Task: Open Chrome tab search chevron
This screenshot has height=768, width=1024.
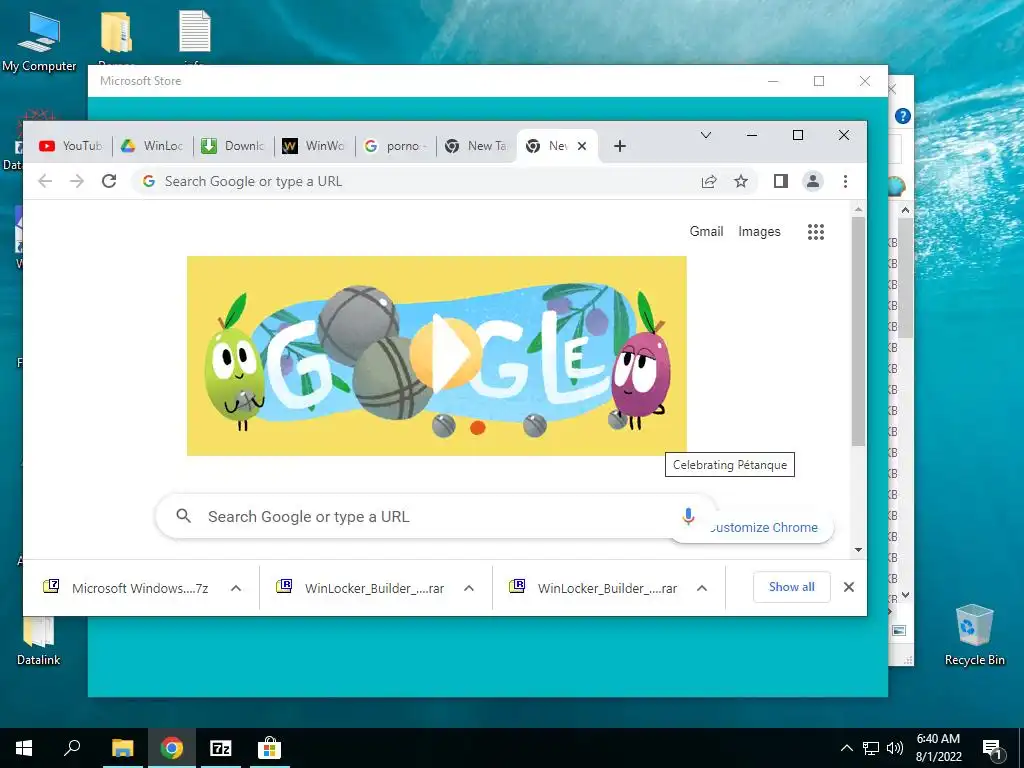Action: coord(706,135)
